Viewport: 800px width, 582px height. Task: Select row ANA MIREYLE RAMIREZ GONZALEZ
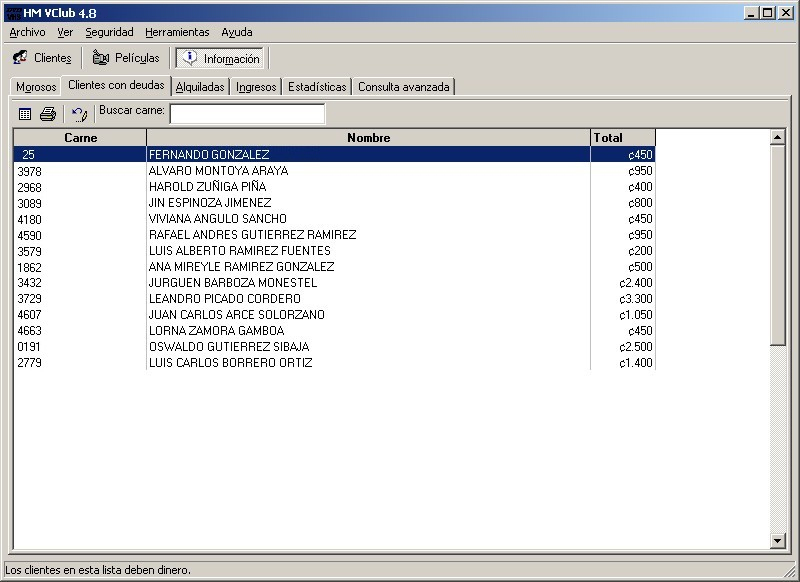point(334,267)
